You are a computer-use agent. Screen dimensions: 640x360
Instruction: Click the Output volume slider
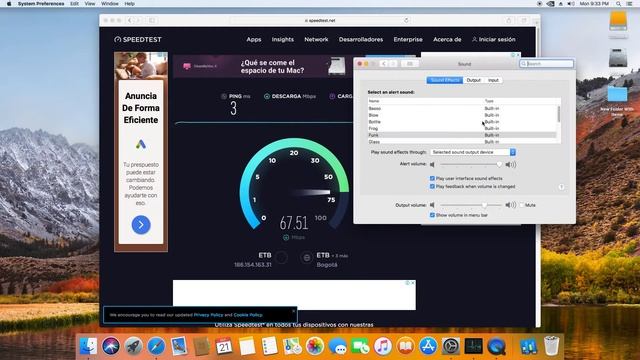[471, 205]
